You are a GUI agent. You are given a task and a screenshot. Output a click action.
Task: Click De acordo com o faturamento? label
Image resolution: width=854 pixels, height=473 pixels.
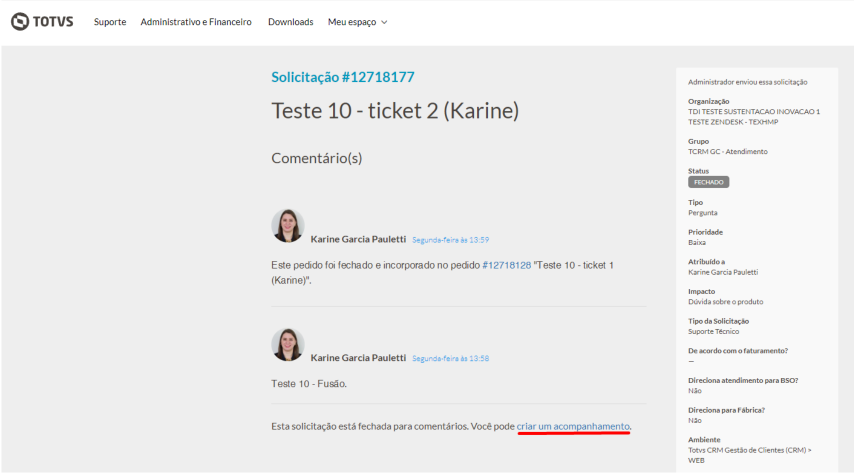pos(737,351)
